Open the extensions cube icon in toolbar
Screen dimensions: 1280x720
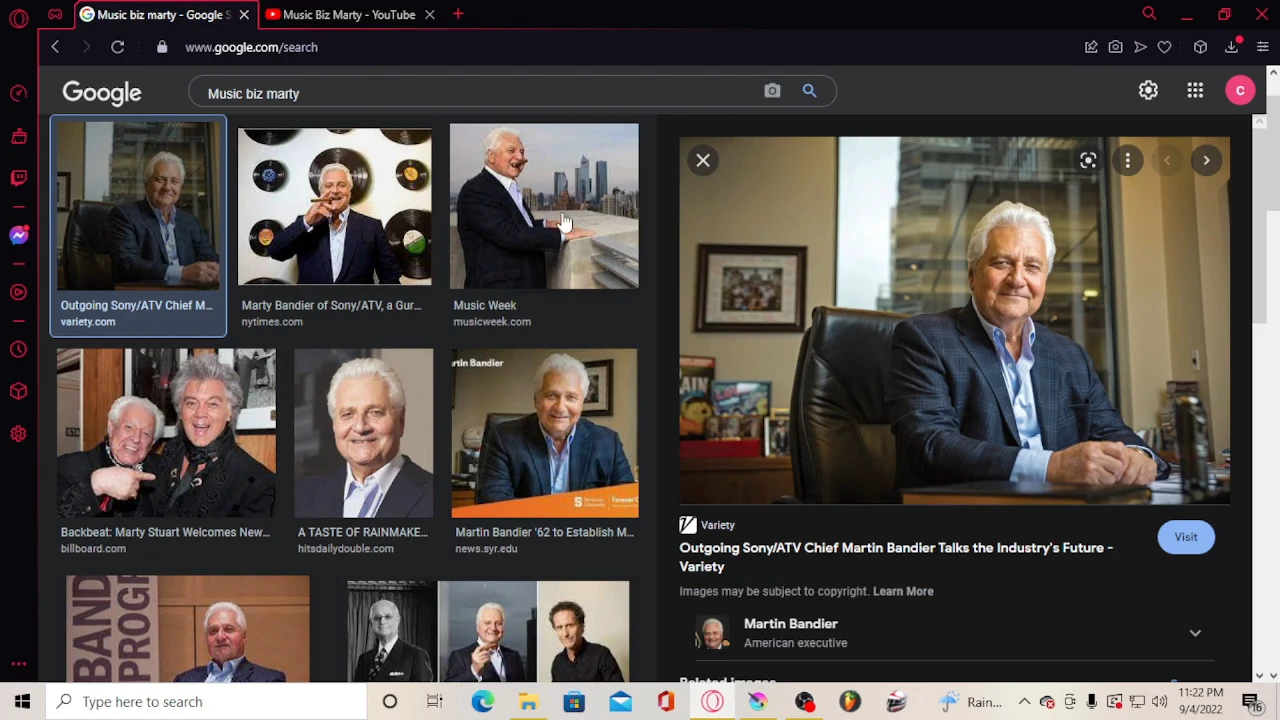pyautogui.click(x=1201, y=47)
